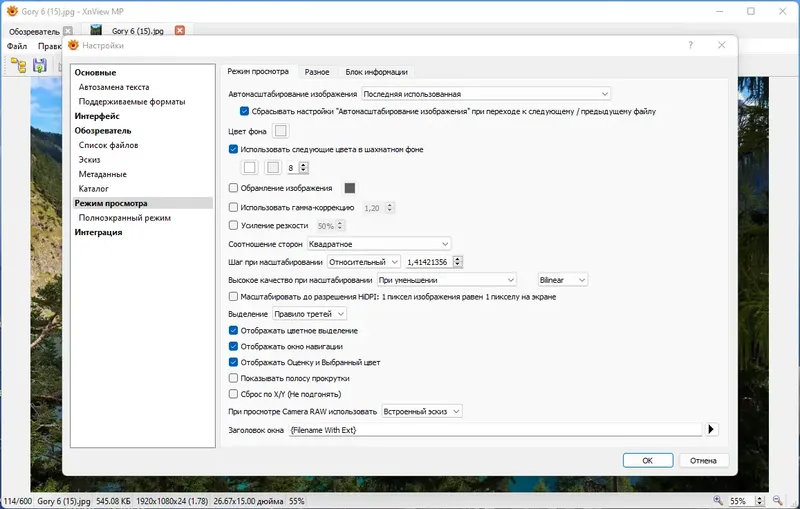The height and width of the screenshot is (509, 800).
Task: Check Масштабировать до разрешения HiDPI
Action: [x=233, y=296]
